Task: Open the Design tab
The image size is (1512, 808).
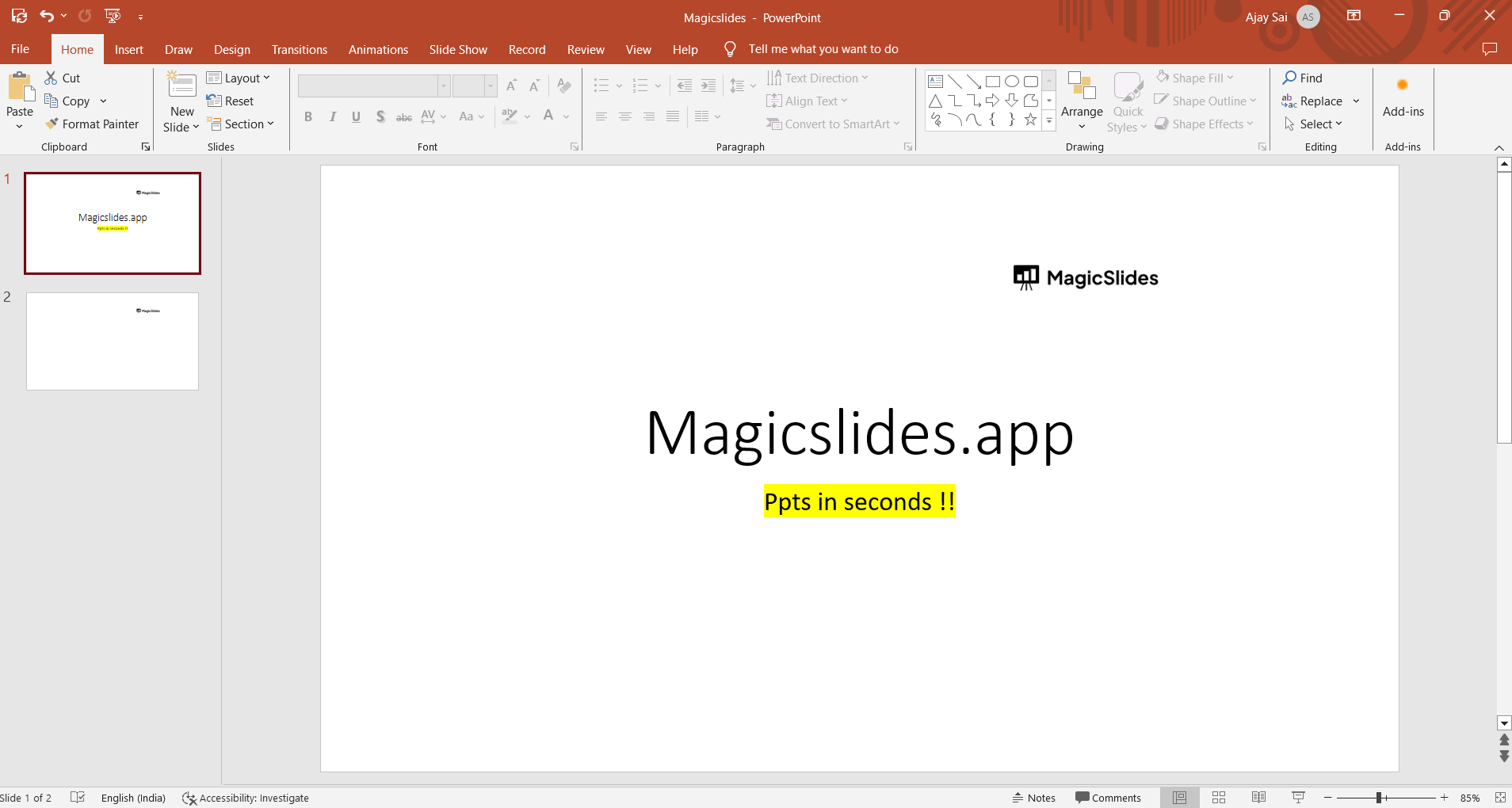Action: click(x=231, y=49)
